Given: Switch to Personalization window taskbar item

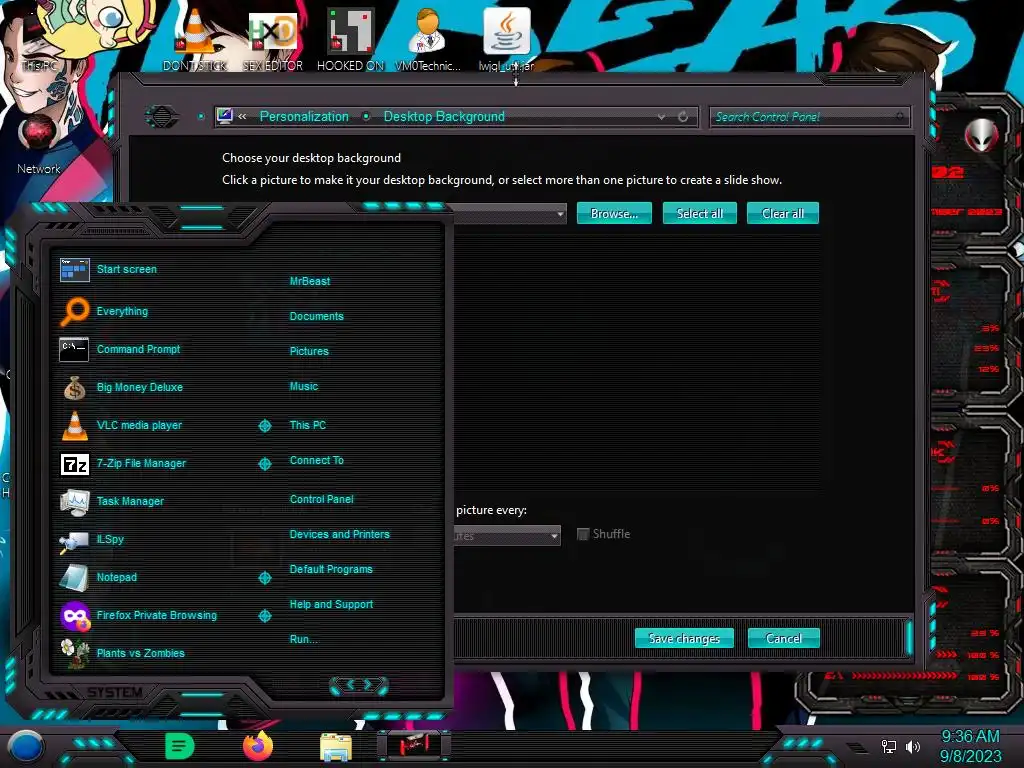Looking at the screenshot, I should click(414, 745).
